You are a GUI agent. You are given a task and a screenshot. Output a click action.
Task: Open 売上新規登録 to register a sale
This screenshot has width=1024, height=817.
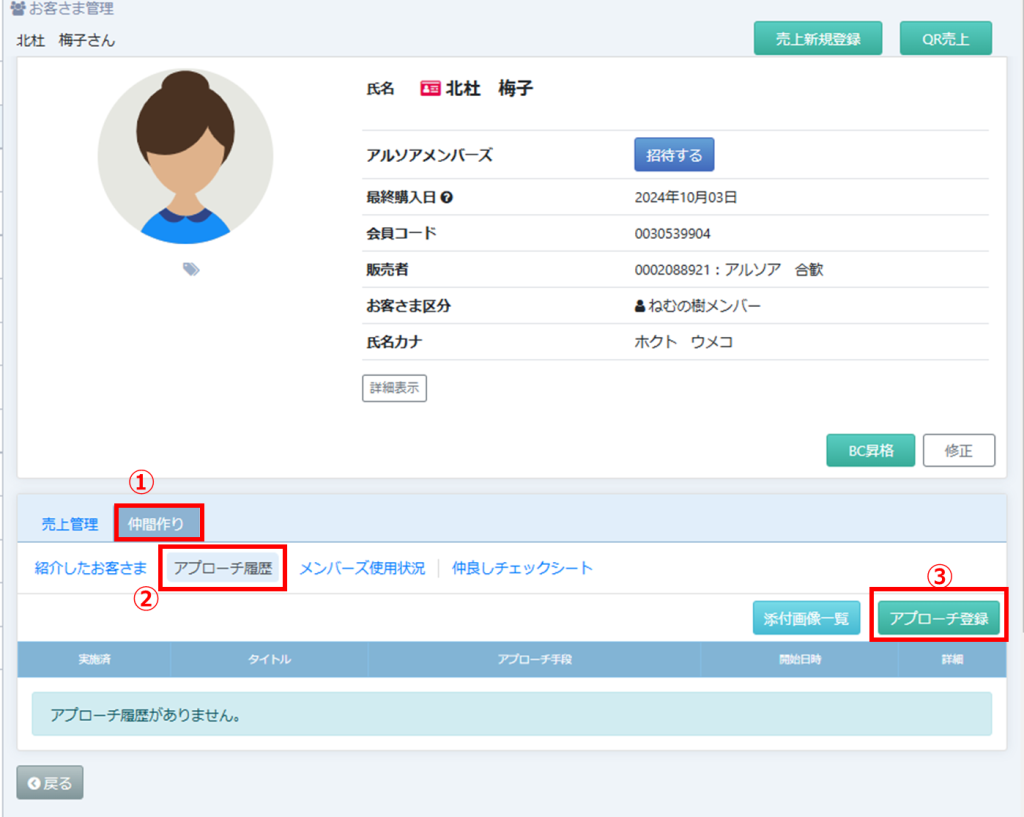coord(817,40)
